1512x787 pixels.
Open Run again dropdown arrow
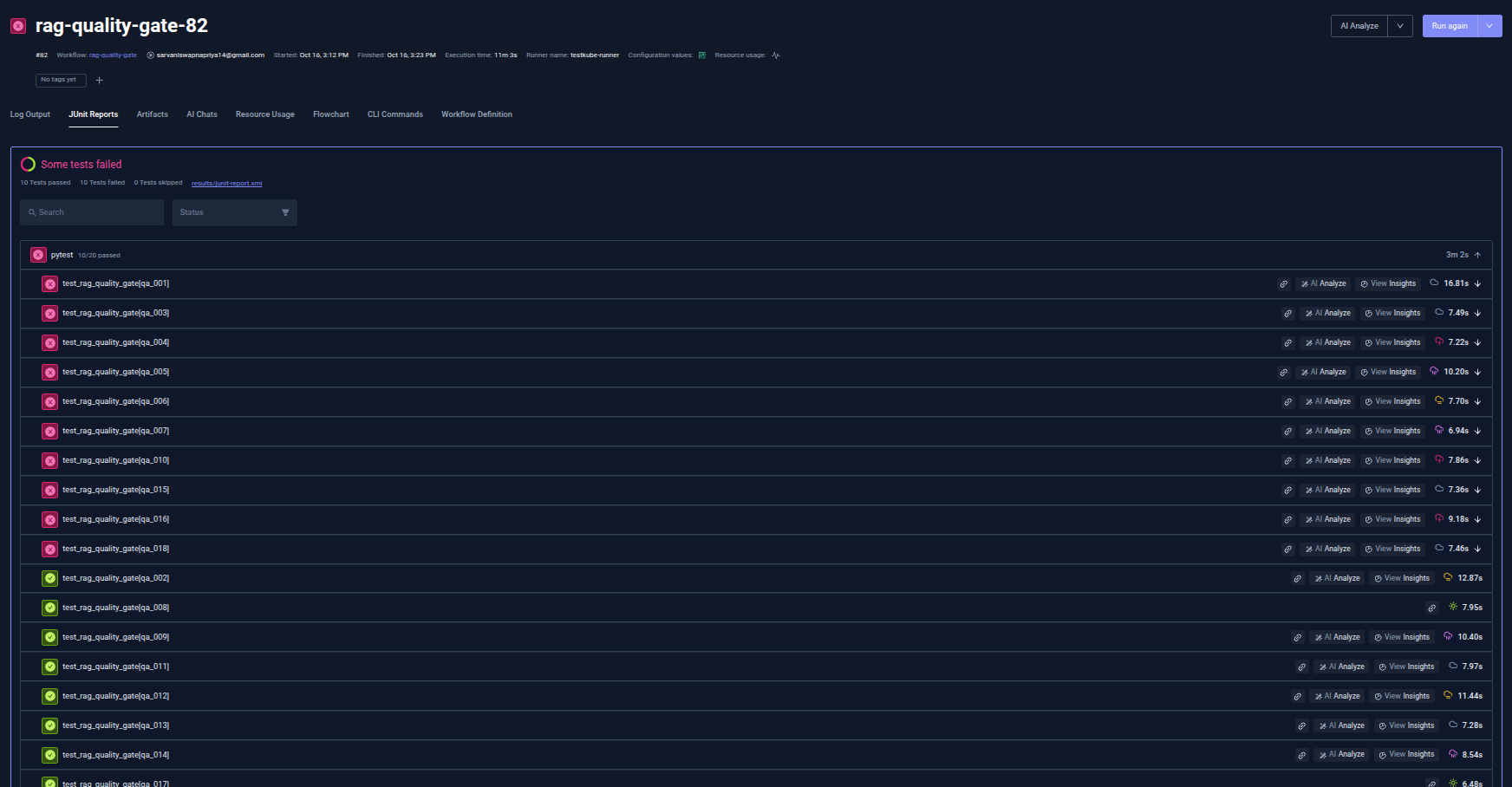coord(1489,26)
